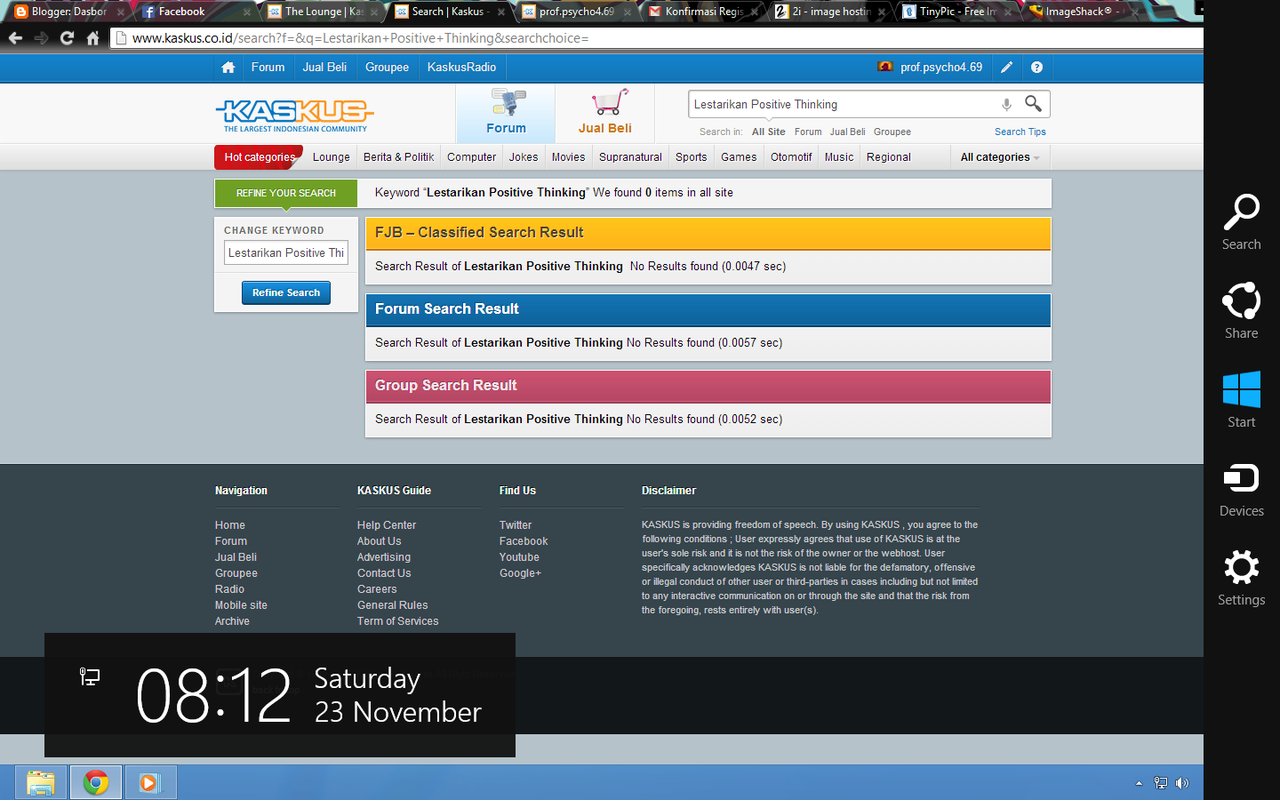Click the Chrome taskbar icon
1280x800 pixels.
[x=96, y=782]
